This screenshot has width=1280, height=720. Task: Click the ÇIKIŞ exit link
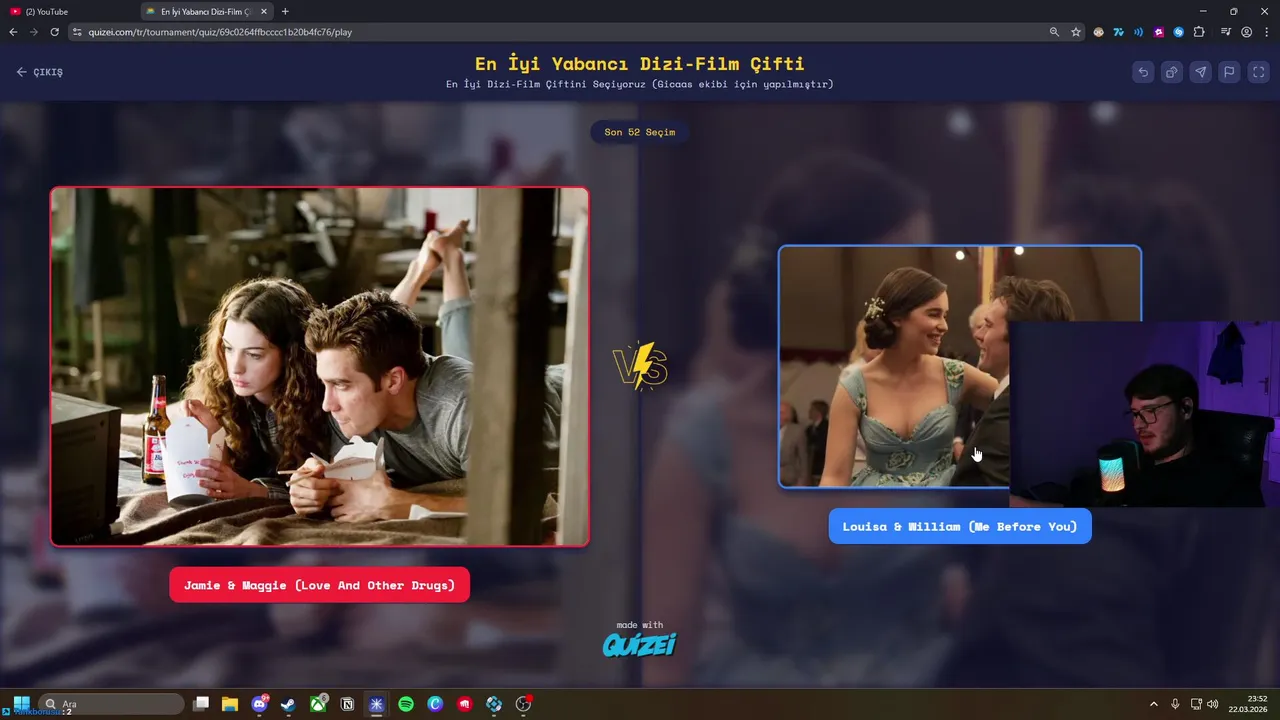click(39, 72)
